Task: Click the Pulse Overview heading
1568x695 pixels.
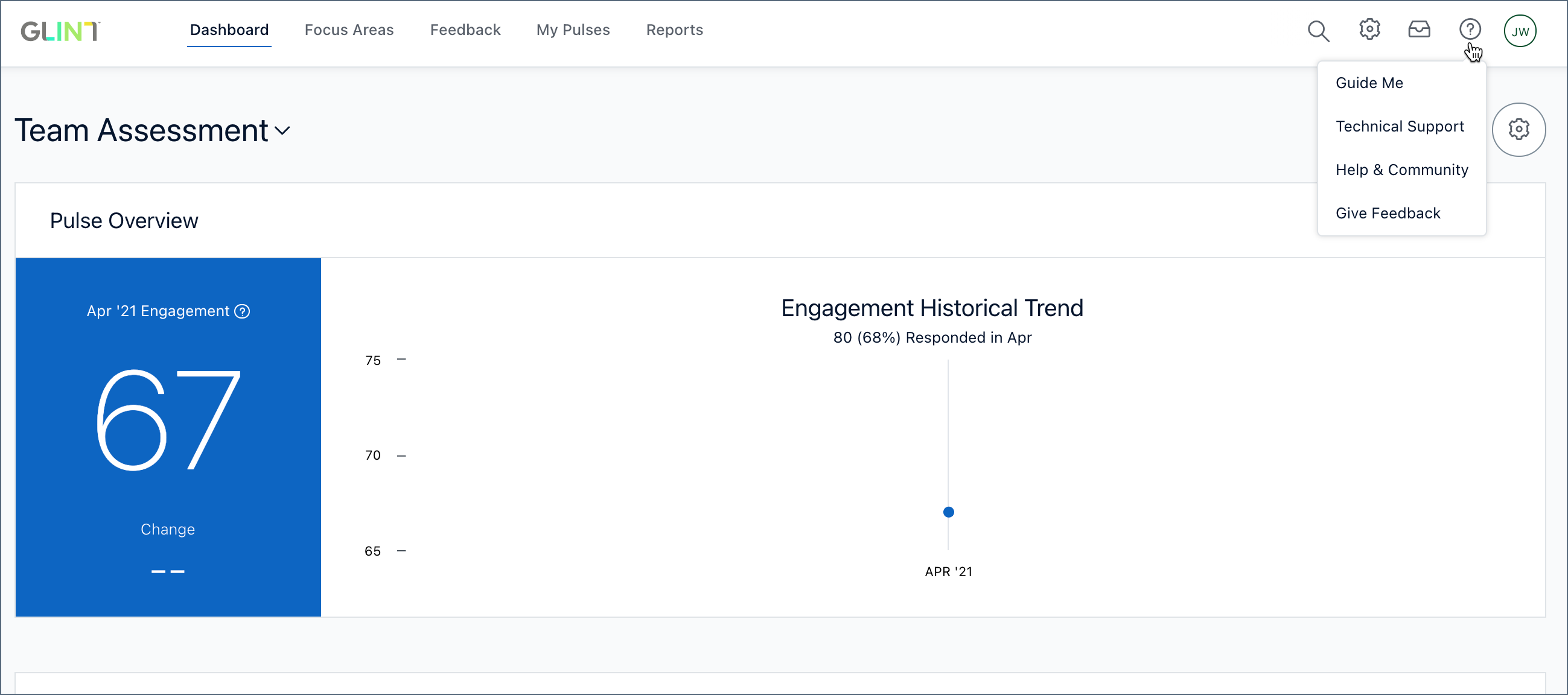Action: coord(124,221)
